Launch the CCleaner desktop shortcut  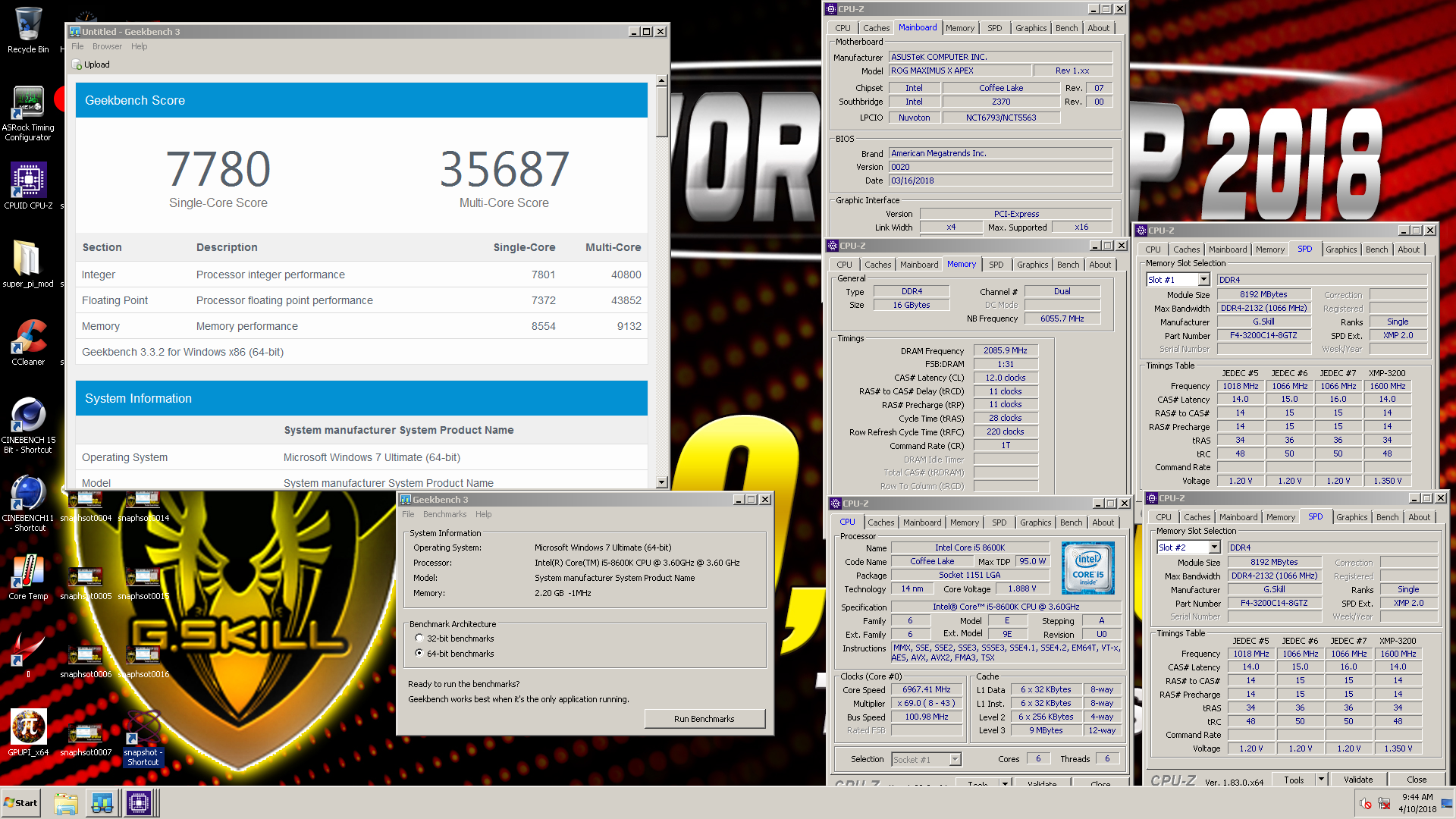tap(28, 342)
